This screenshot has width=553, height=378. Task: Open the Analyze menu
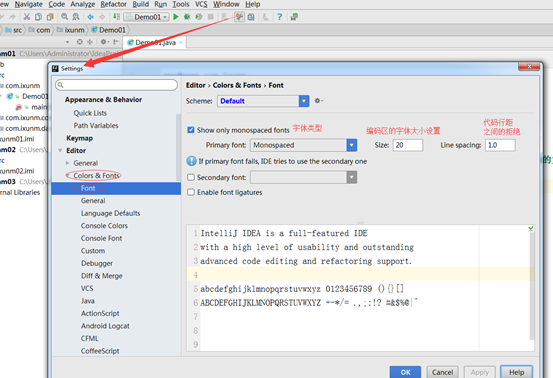[83, 5]
